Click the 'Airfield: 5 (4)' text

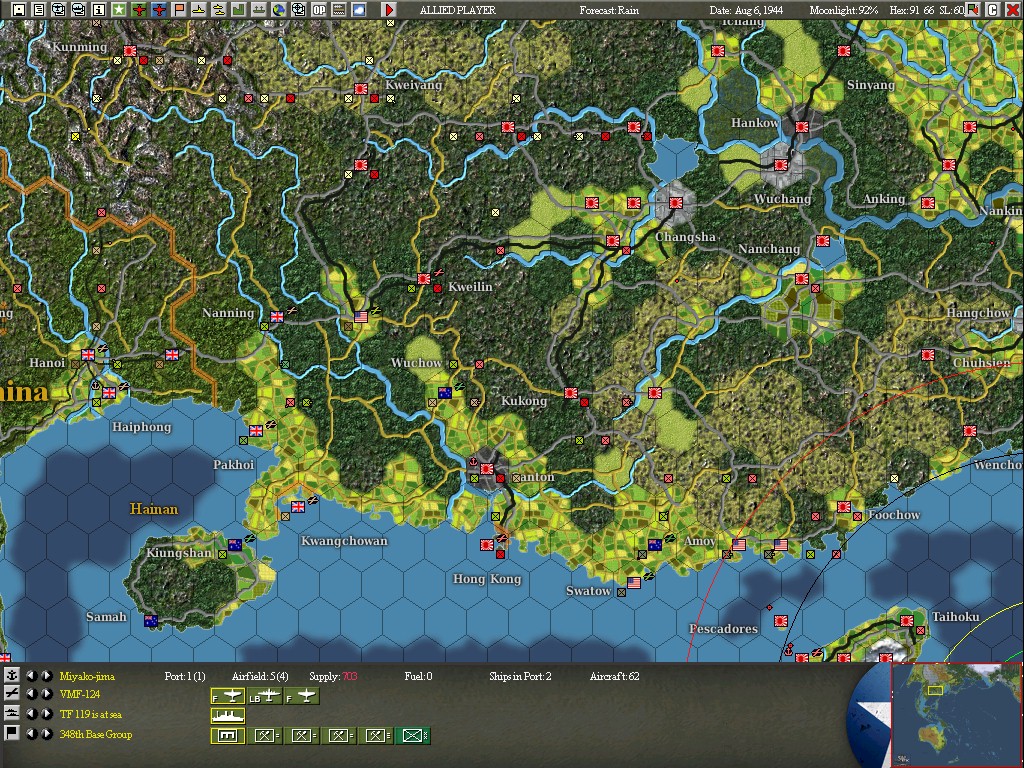(x=260, y=676)
